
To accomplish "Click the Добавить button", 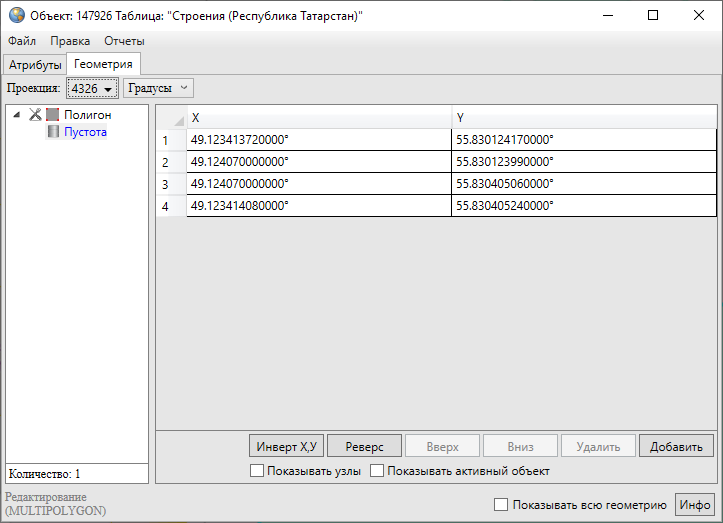I will point(676,447).
